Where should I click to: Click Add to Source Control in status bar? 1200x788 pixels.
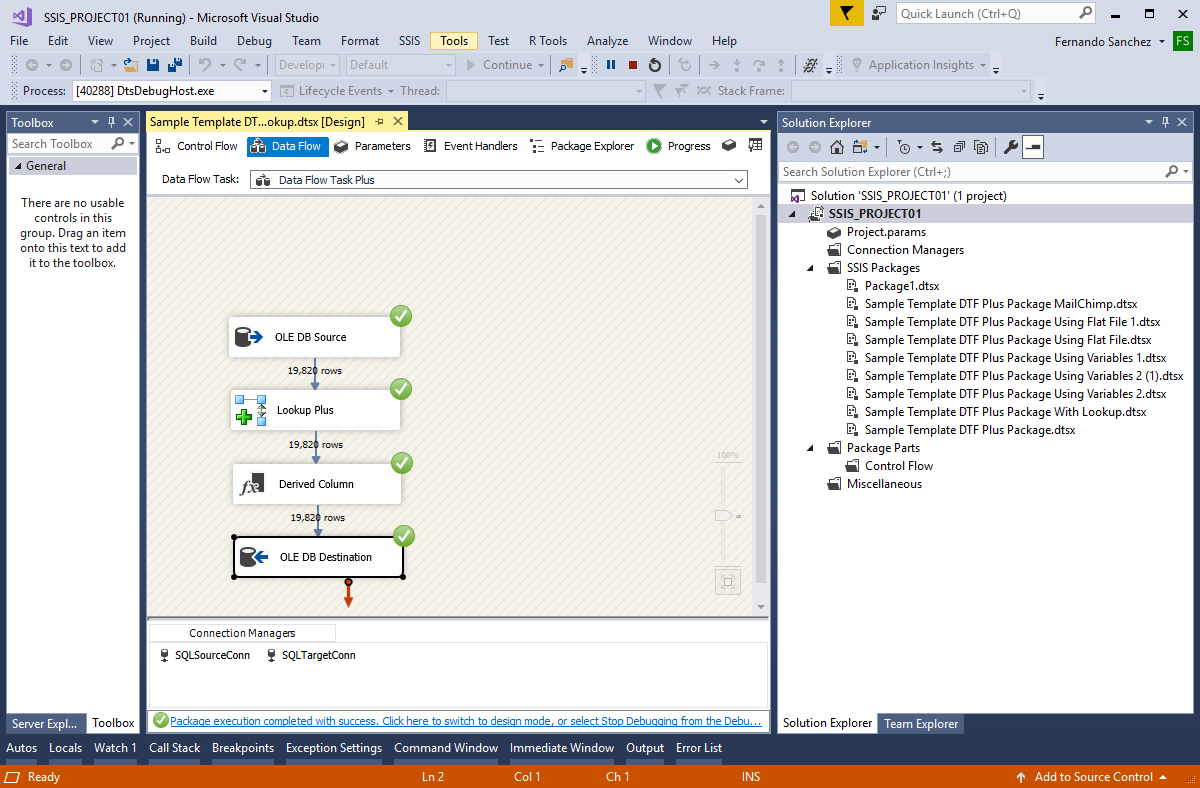1093,777
